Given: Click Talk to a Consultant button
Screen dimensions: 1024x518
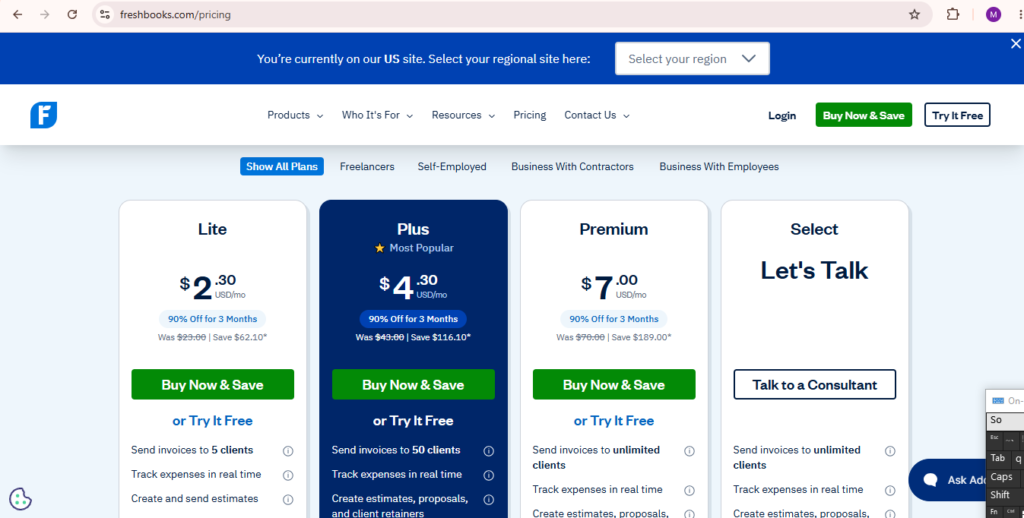Looking at the screenshot, I should pos(814,385).
